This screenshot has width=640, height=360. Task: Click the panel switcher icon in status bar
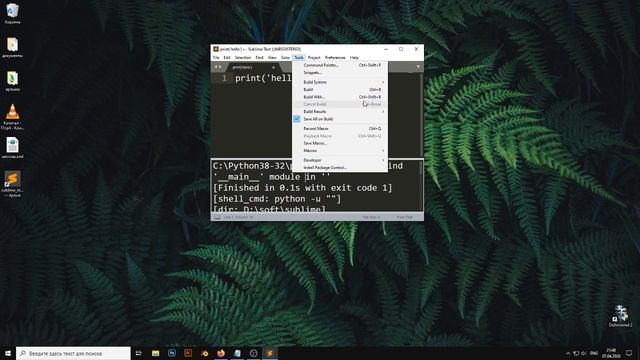click(217, 217)
